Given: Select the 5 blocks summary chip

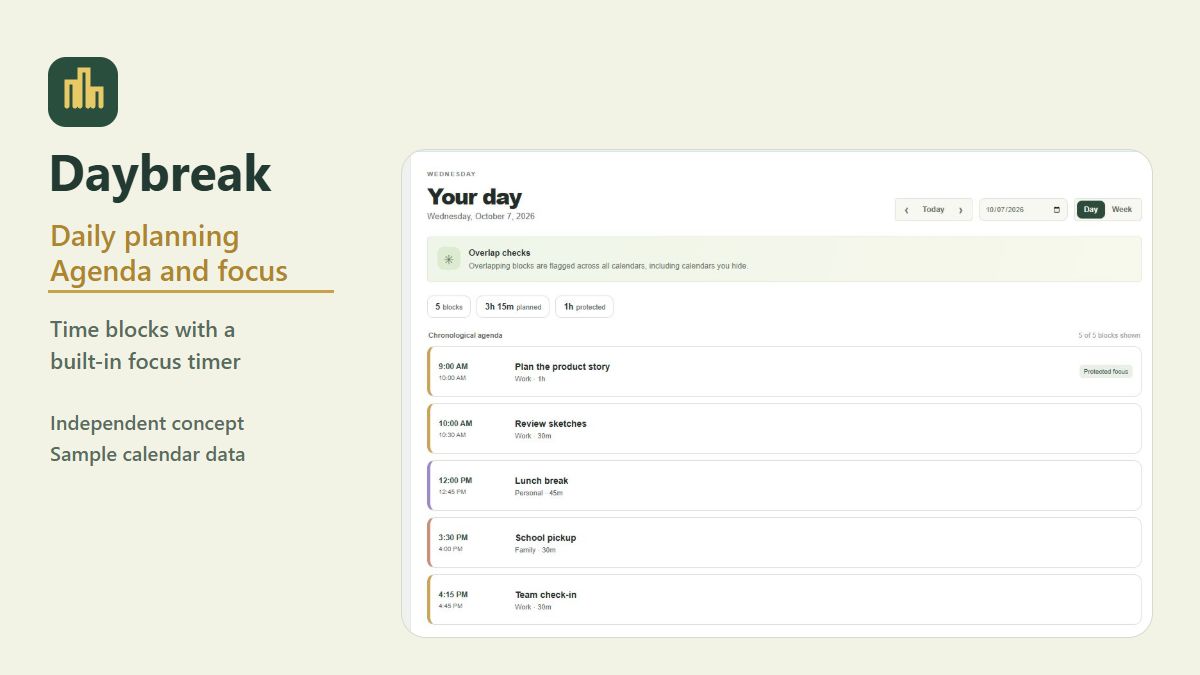Looking at the screenshot, I should click(449, 307).
